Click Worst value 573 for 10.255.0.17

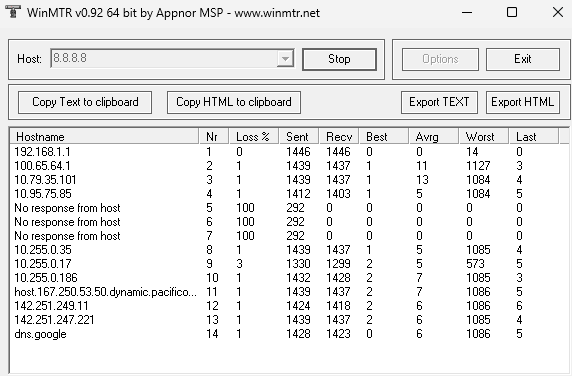tap(475, 264)
